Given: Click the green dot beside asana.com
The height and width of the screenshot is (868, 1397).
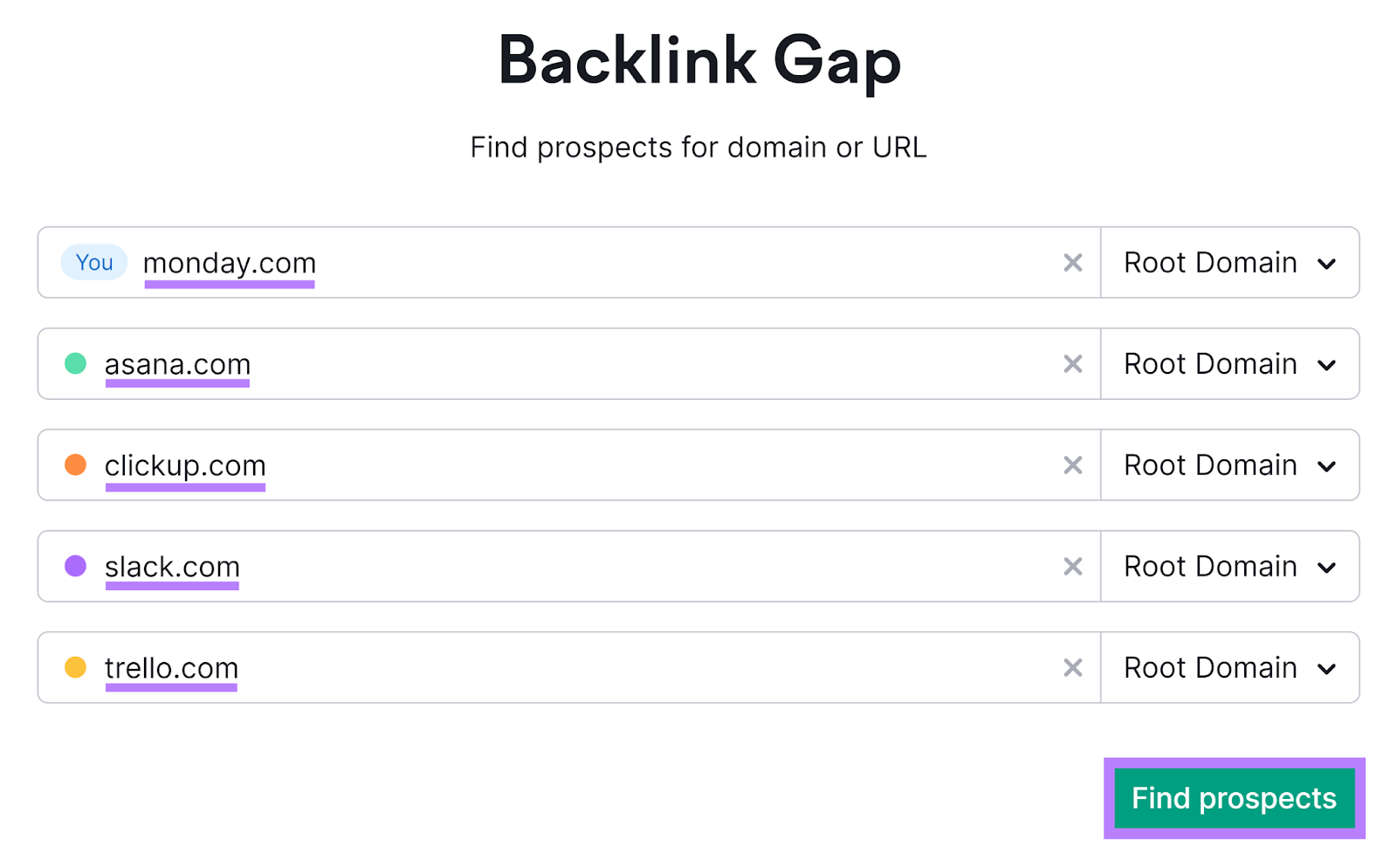Looking at the screenshot, I should [x=76, y=363].
